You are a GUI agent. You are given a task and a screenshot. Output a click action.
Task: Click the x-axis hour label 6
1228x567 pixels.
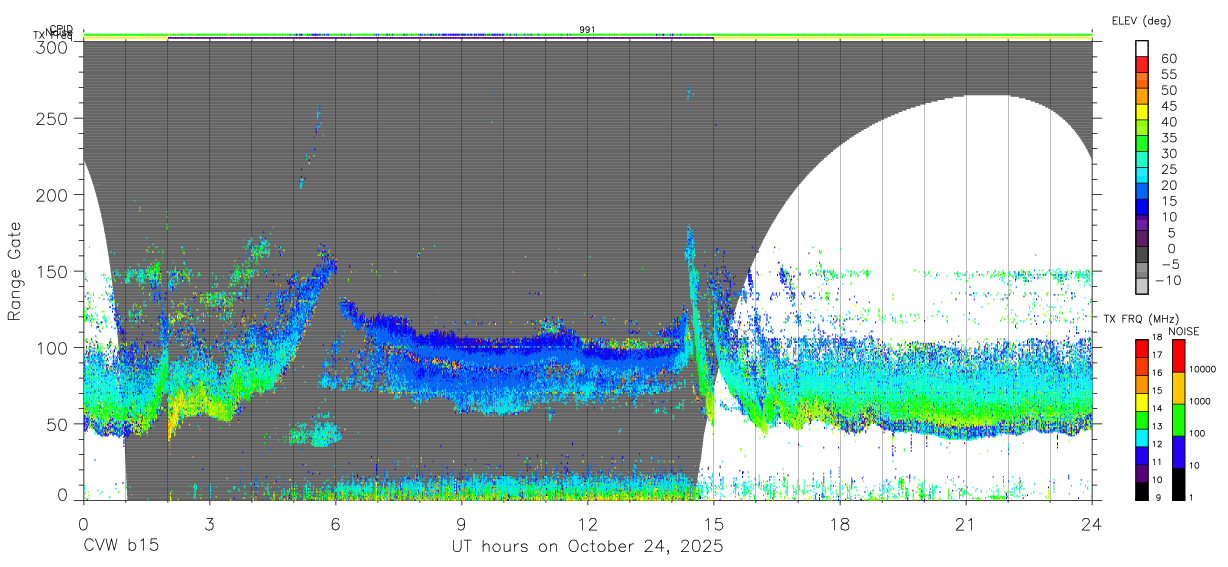click(336, 523)
